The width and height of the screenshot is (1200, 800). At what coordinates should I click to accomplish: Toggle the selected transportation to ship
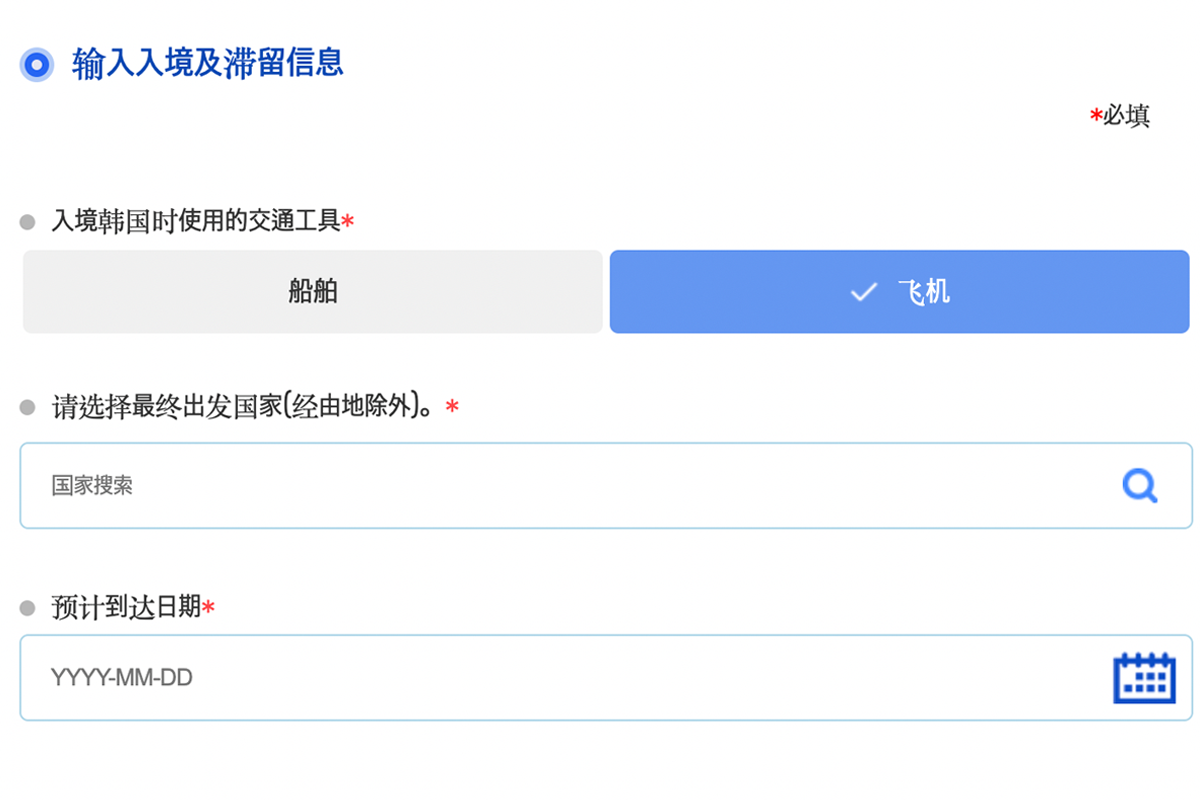tap(312, 291)
